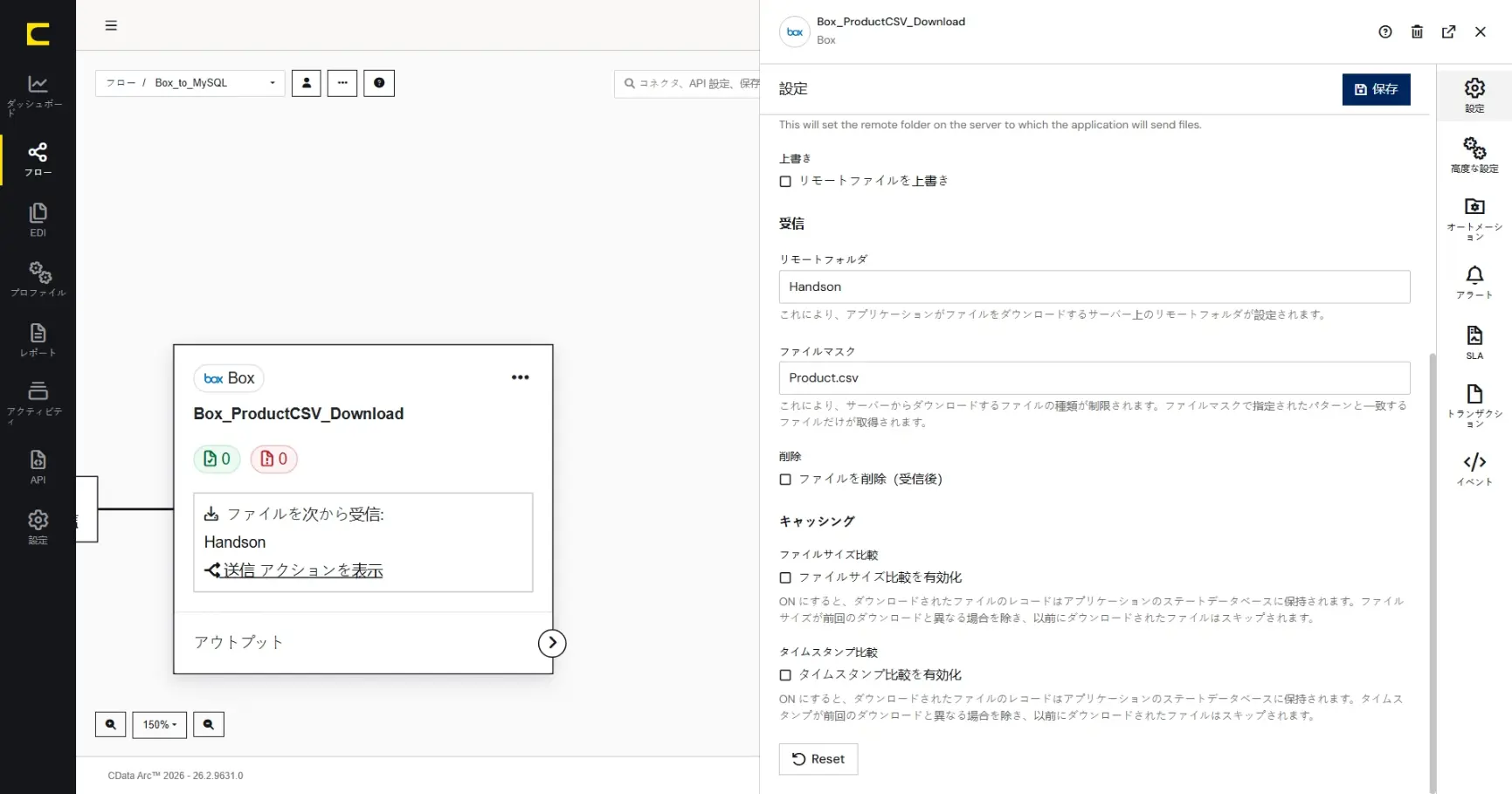Click the ファイルマスク Product.csv input field
Viewport: 1512px width, 794px height.
click(1094, 378)
